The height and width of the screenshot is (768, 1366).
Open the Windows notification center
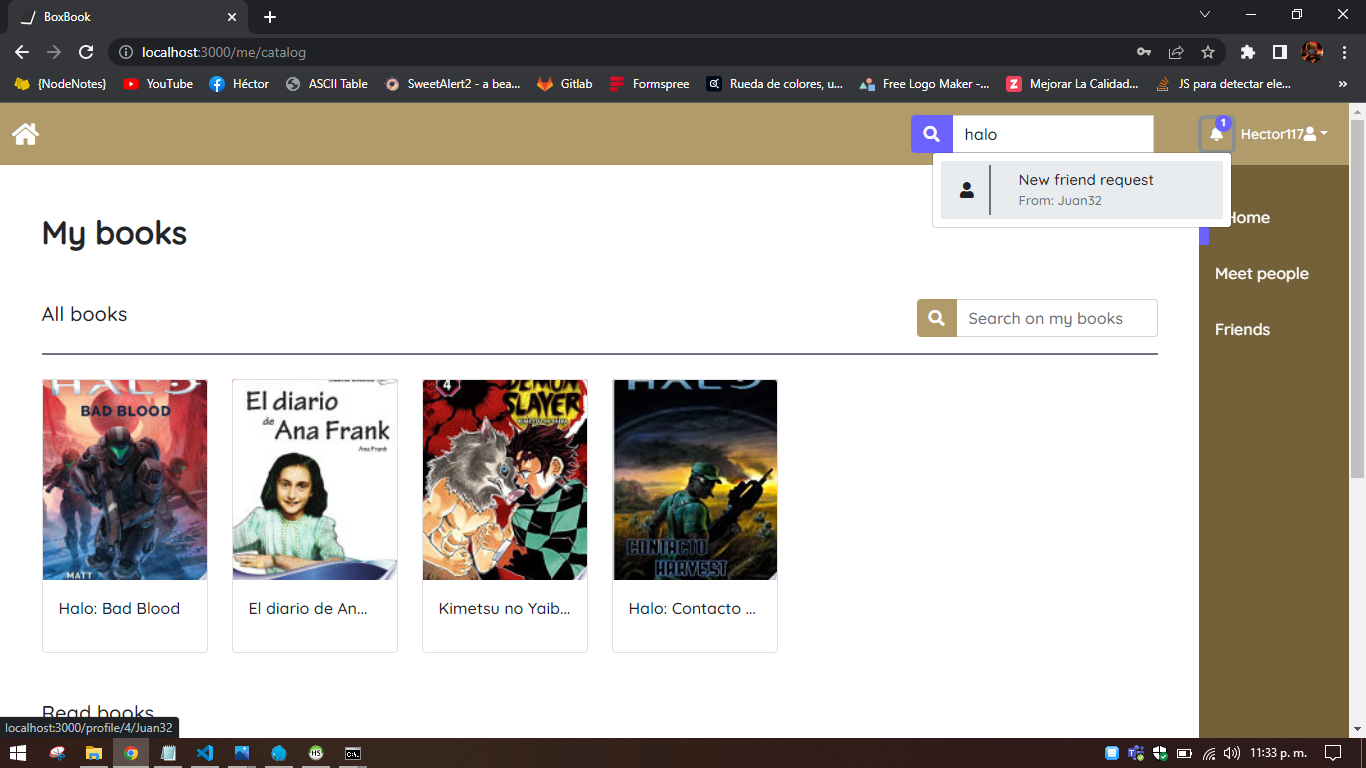click(1333, 753)
